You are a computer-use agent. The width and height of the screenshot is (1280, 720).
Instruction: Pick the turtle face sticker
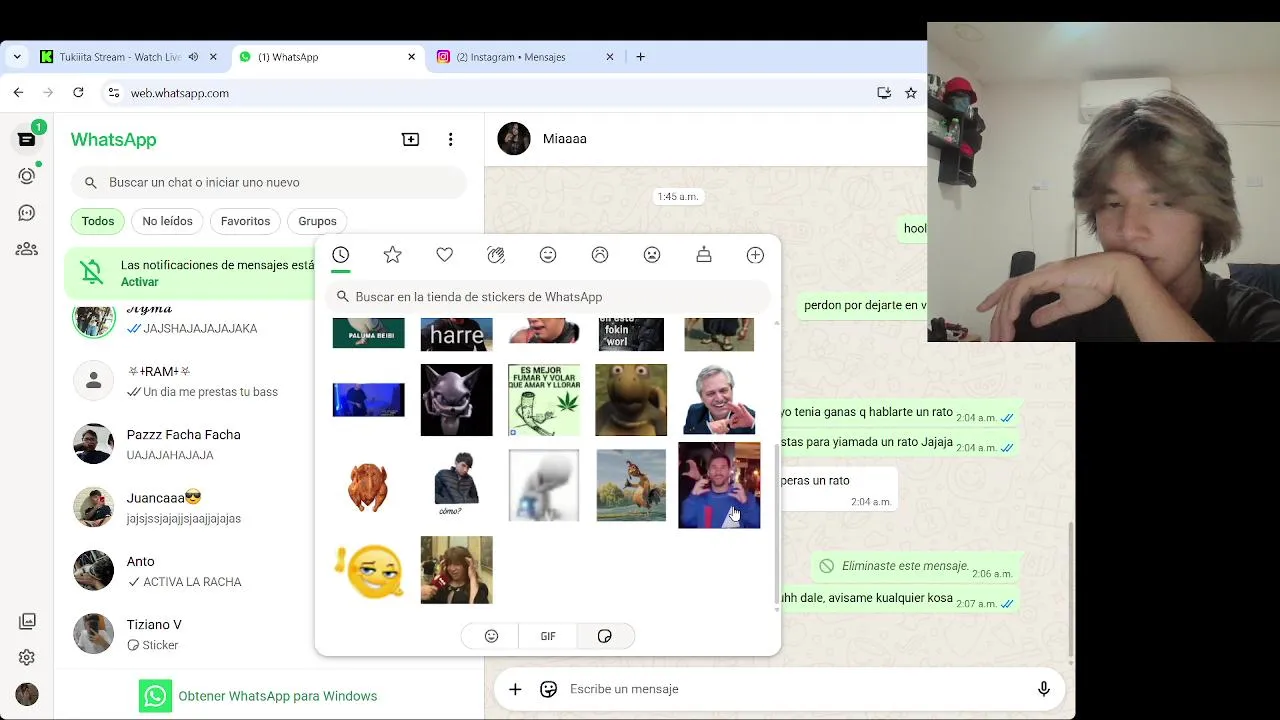click(631, 400)
